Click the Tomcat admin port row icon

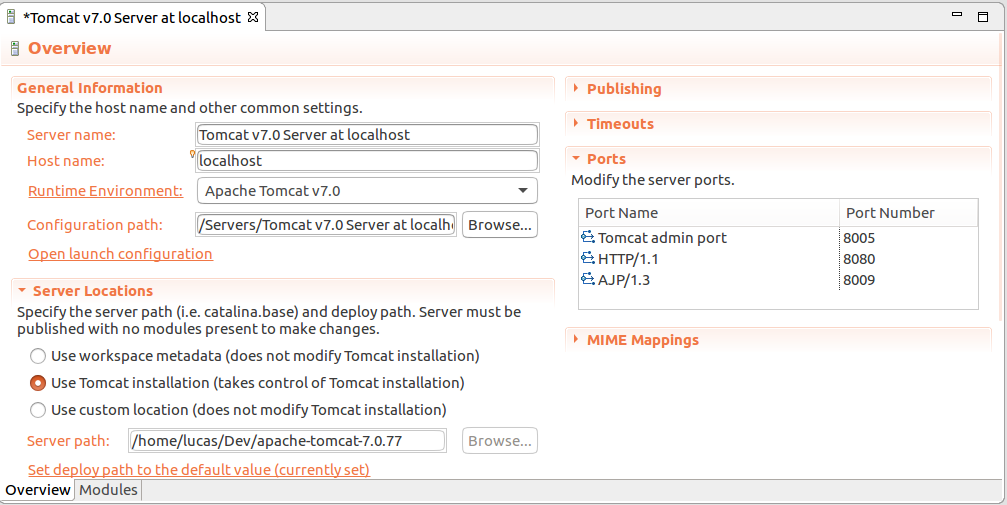[x=588, y=237]
